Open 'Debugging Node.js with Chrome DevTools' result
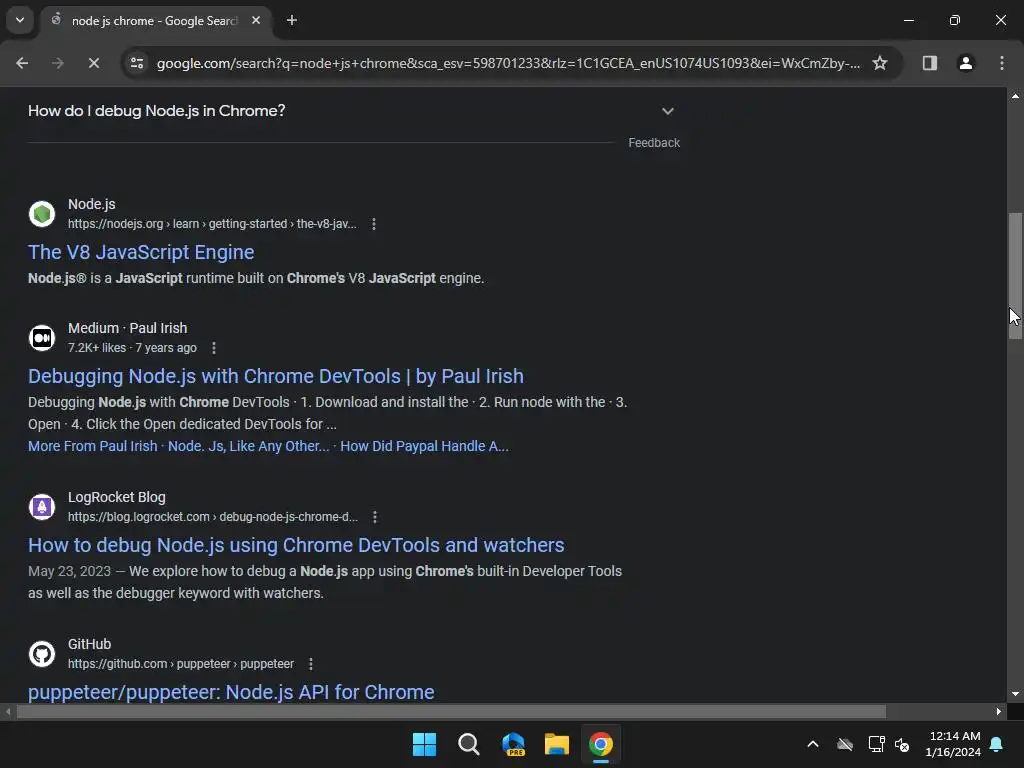 276,377
